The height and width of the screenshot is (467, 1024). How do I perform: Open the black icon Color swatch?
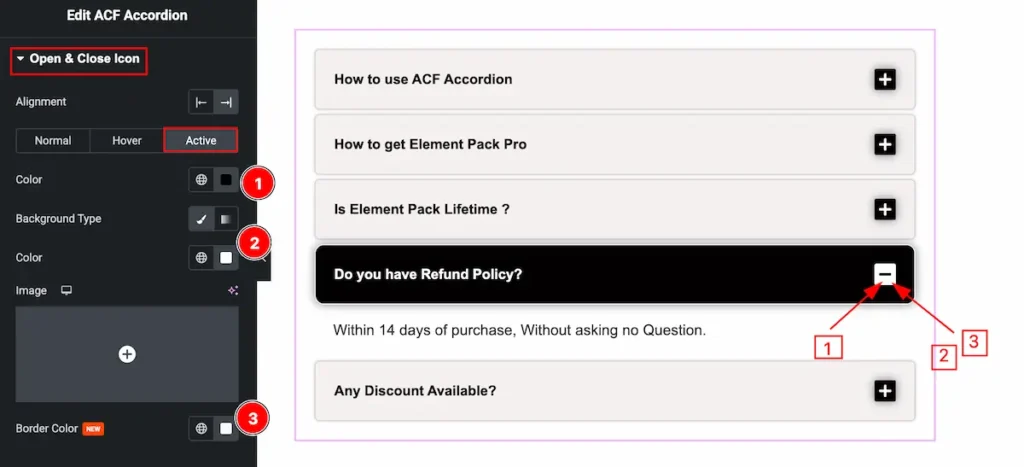(x=226, y=180)
